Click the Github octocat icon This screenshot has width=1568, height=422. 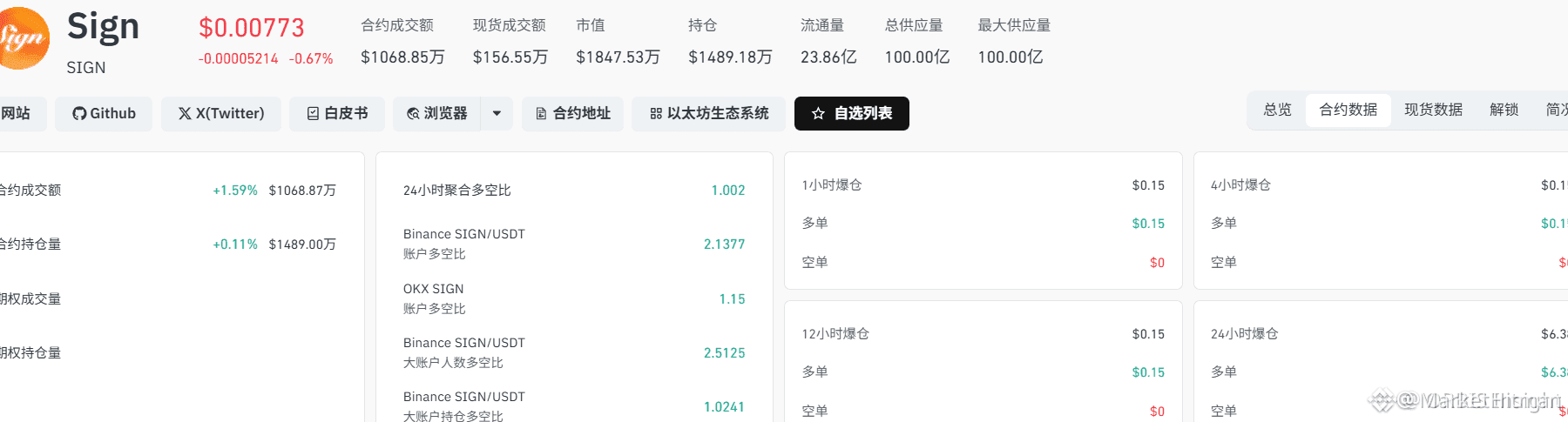click(79, 114)
